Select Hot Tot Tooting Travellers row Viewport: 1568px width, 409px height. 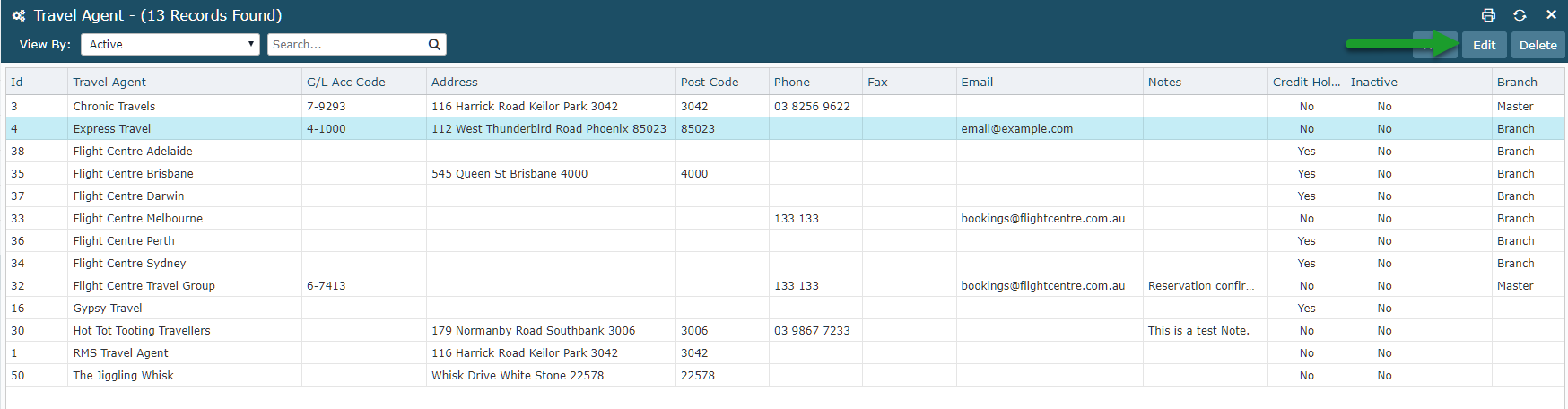(785, 330)
